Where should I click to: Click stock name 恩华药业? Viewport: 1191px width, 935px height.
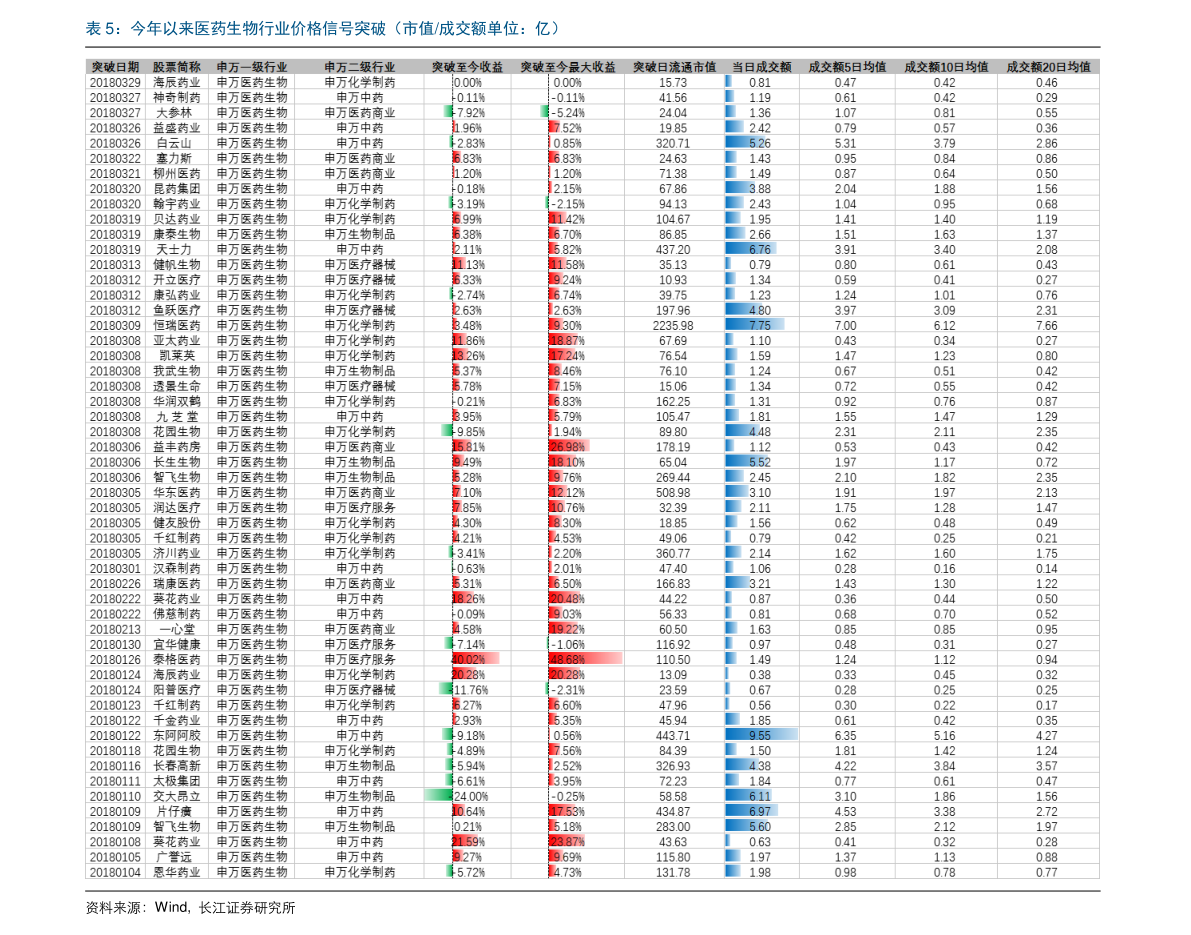[177, 872]
